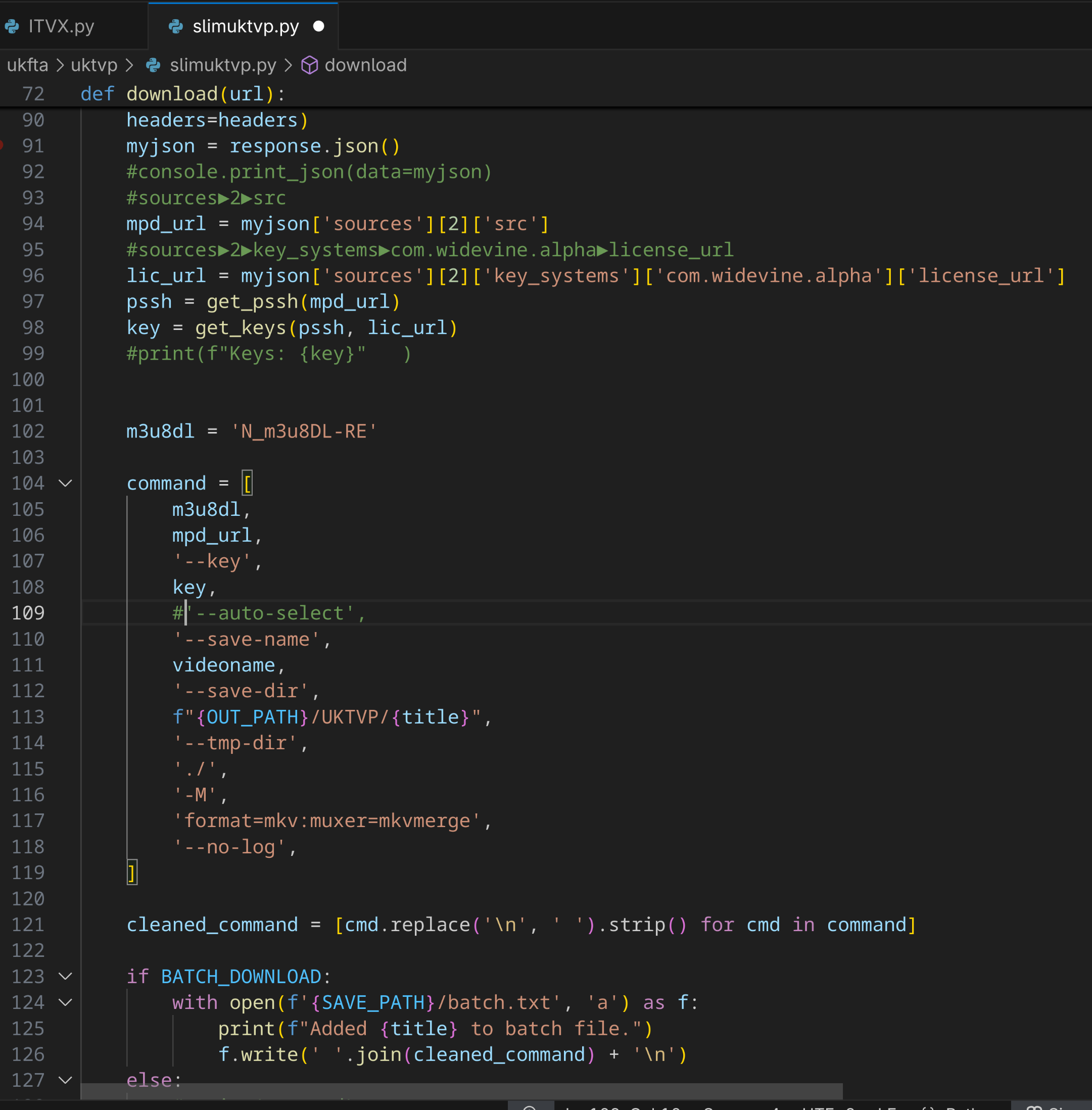Image resolution: width=1092 pixels, height=1110 pixels.
Task: Toggle the breakpoint on line 91
Action: [2, 146]
